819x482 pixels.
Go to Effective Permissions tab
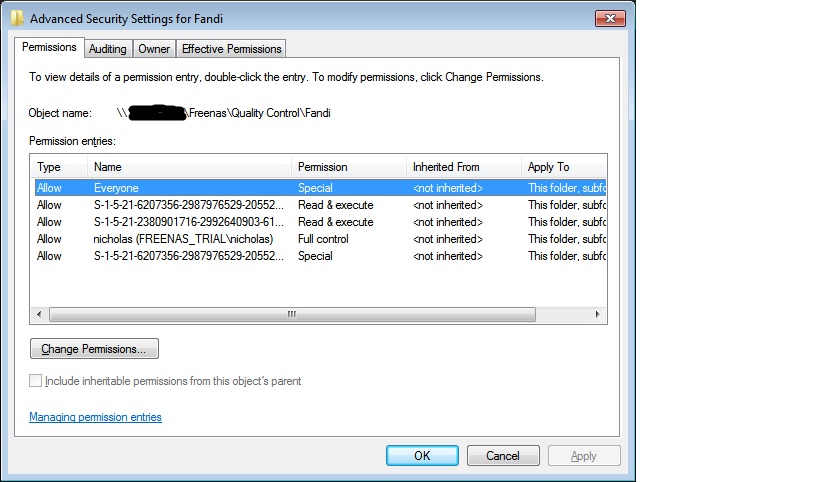tap(231, 49)
